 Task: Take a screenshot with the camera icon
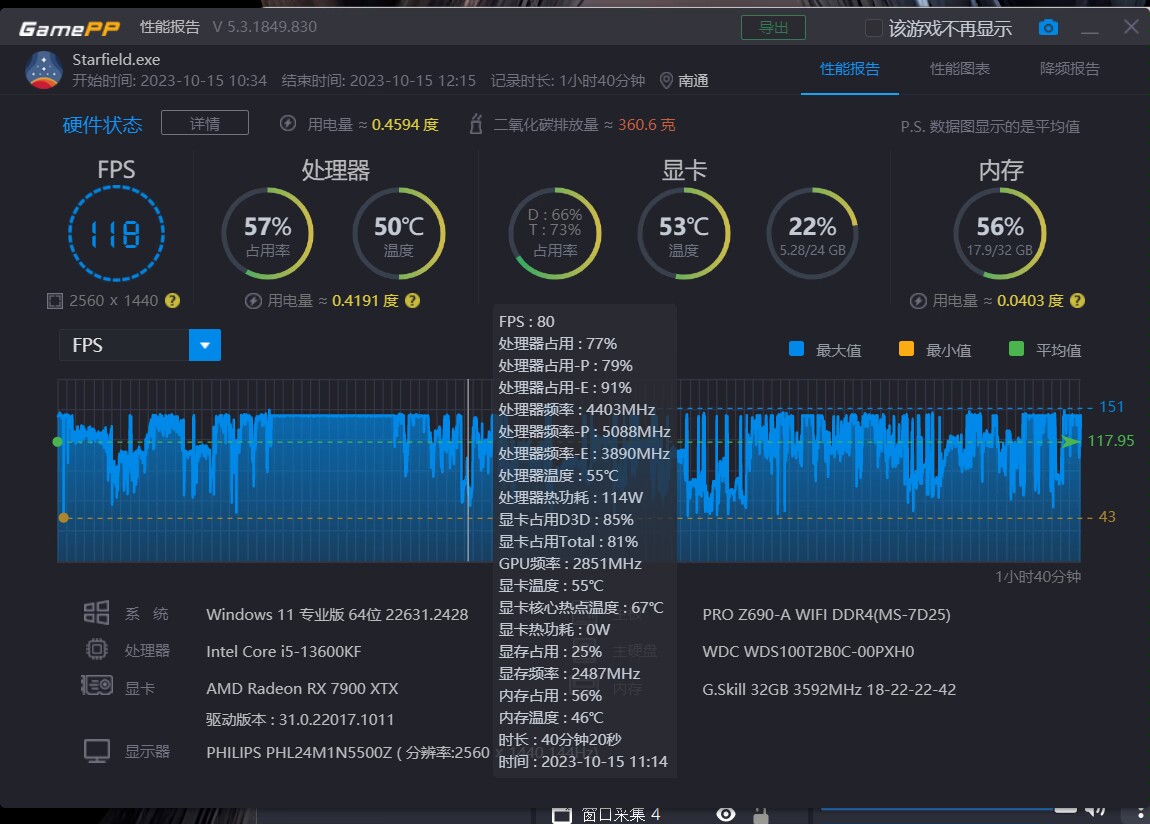pyautogui.click(x=1048, y=28)
